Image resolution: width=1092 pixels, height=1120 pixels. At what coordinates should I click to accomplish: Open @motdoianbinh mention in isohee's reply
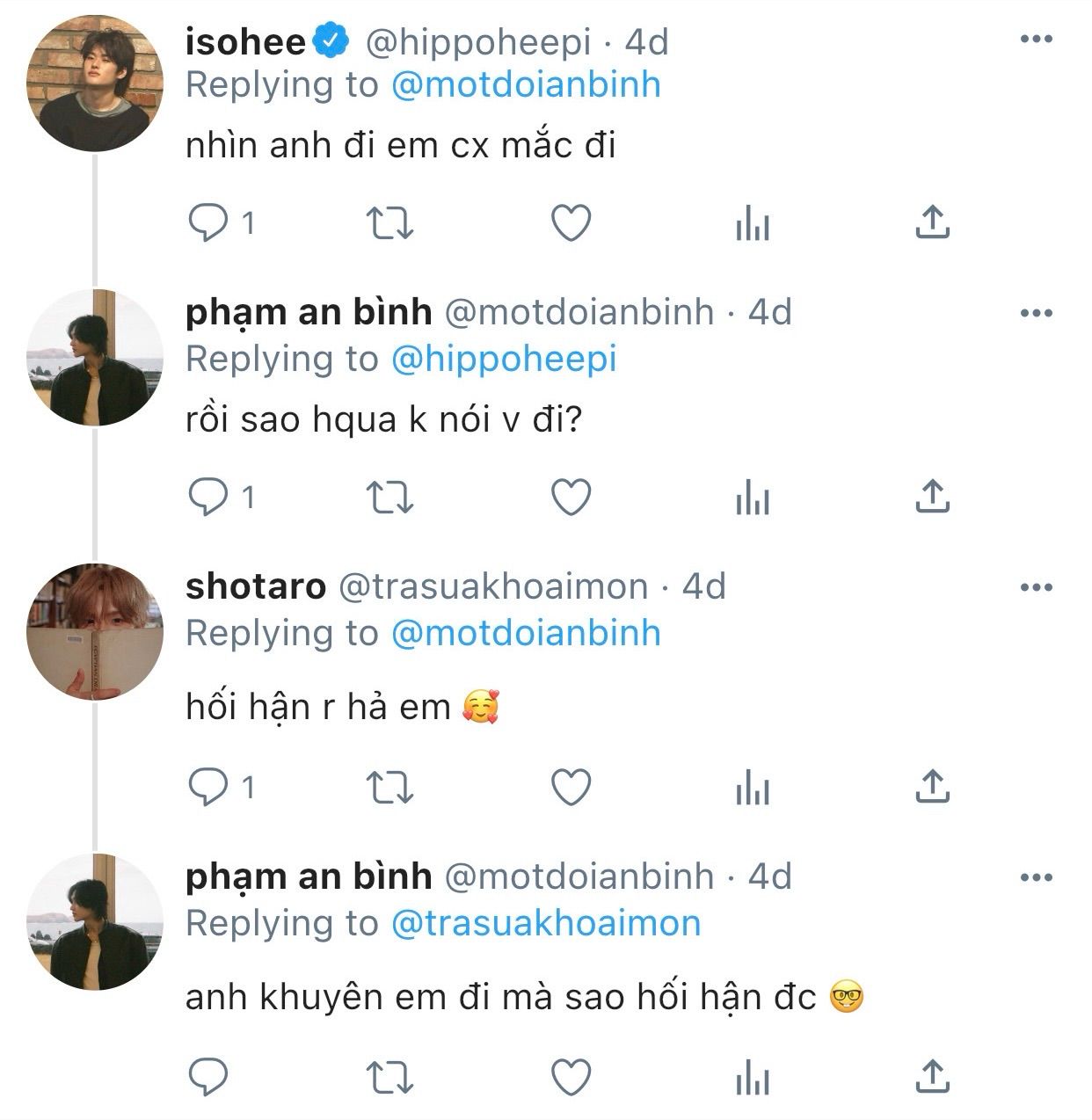(x=525, y=85)
